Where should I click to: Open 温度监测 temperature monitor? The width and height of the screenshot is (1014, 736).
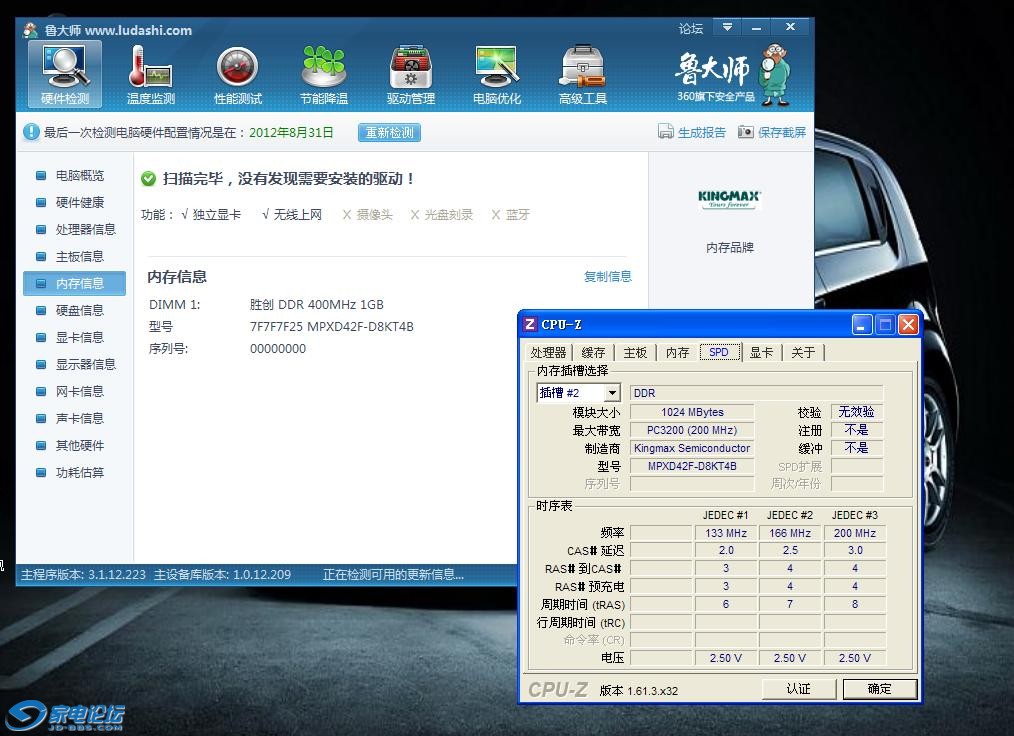(151, 74)
